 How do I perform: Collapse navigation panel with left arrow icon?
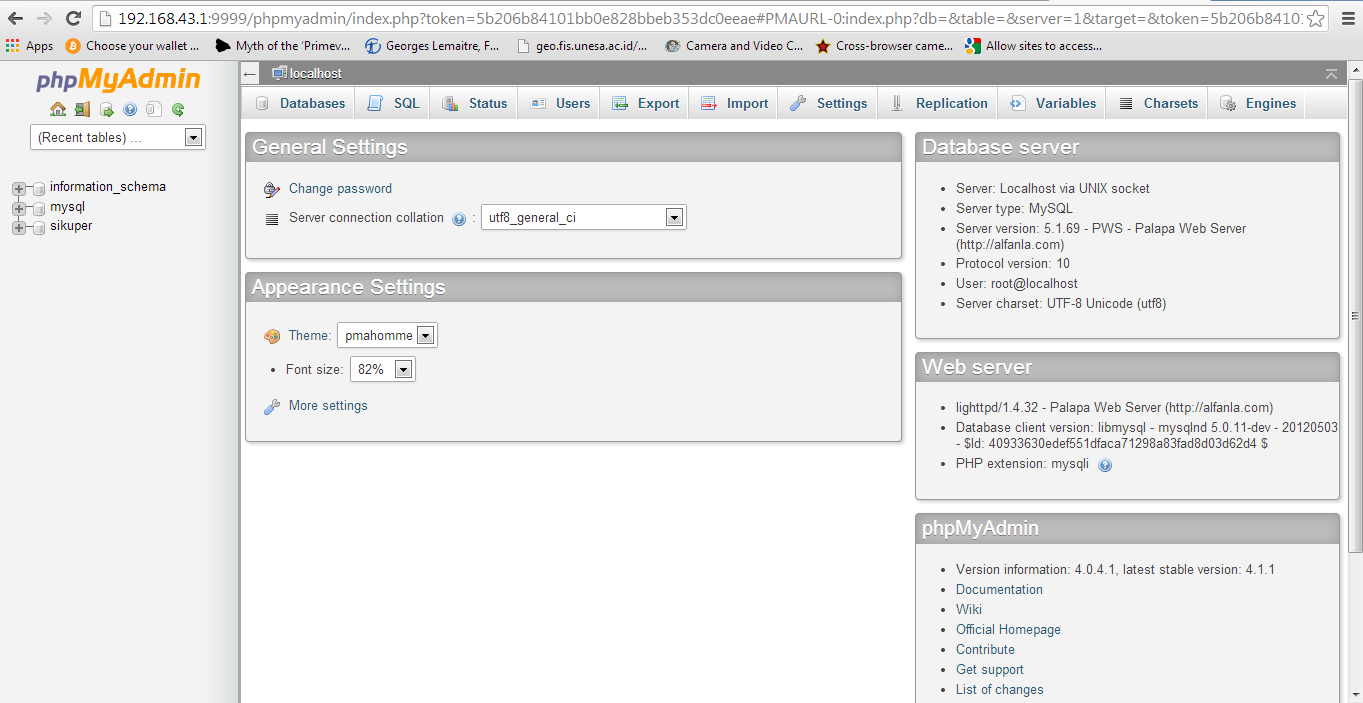(x=250, y=73)
